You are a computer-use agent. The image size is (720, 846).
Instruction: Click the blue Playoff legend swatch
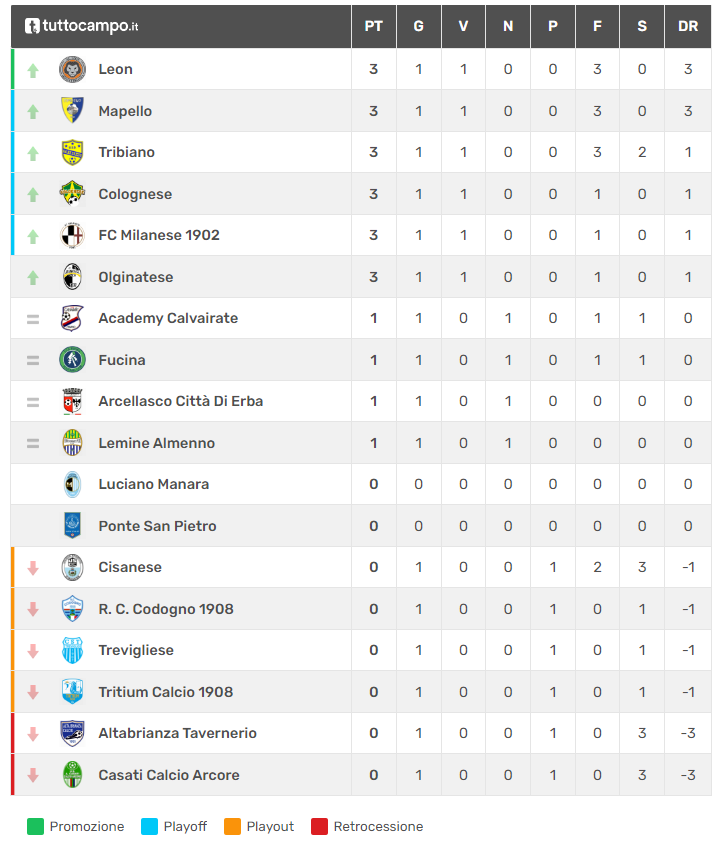pyautogui.click(x=150, y=827)
